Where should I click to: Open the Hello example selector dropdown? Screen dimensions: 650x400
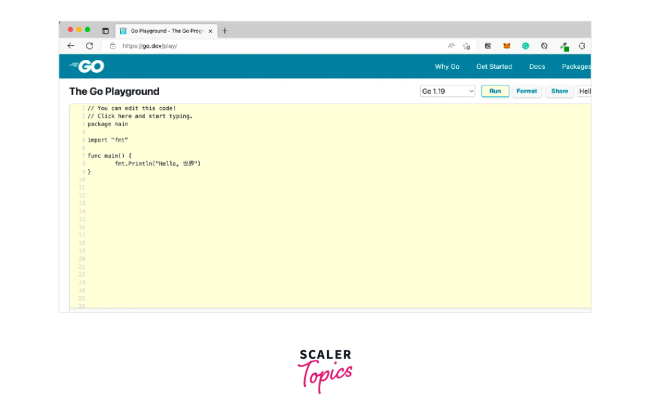click(584, 91)
